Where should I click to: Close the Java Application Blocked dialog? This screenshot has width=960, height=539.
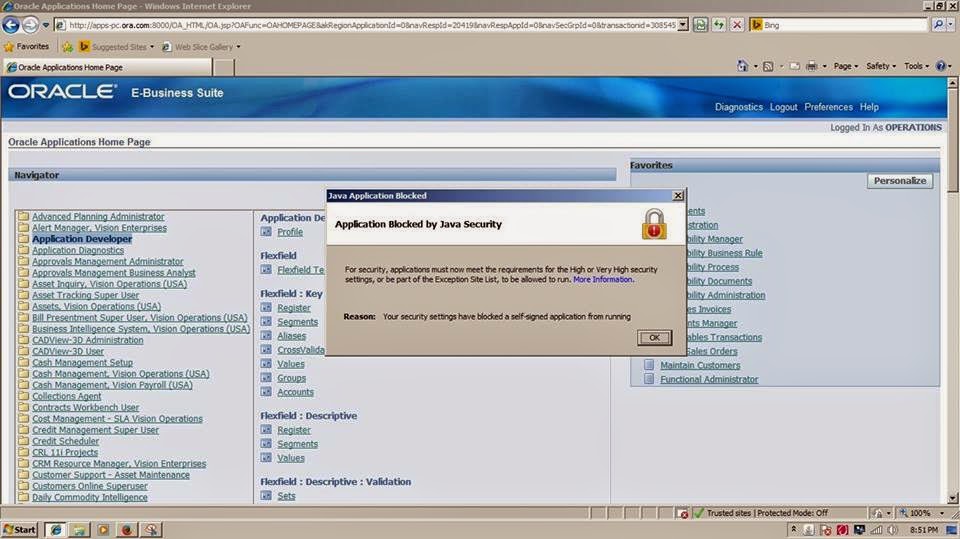(x=678, y=195)
